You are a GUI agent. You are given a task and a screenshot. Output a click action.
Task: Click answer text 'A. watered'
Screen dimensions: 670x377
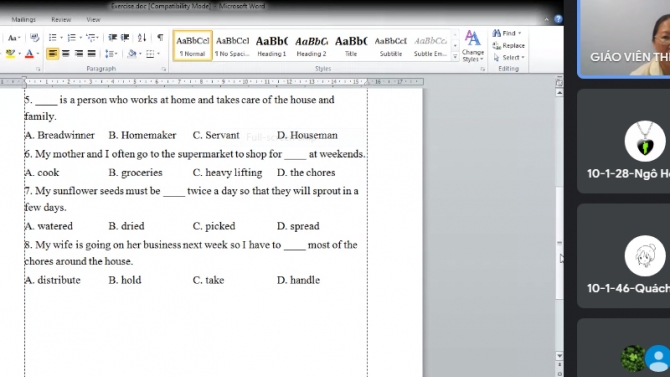click(x=49, y=226)
